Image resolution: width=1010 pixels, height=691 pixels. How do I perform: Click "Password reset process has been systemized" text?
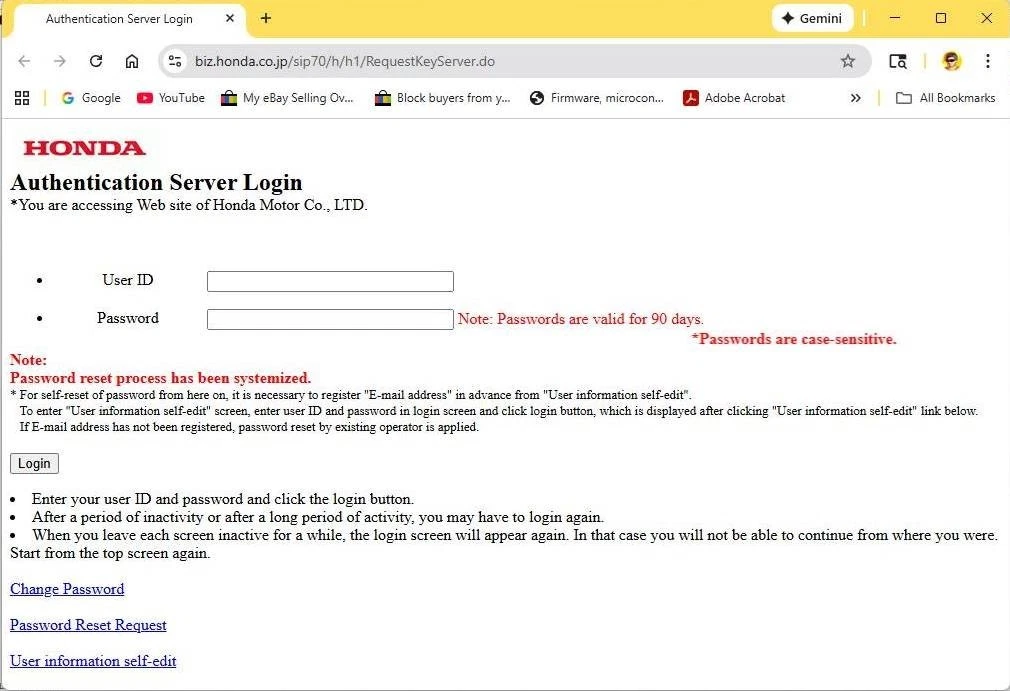click(x=160, y=377)
